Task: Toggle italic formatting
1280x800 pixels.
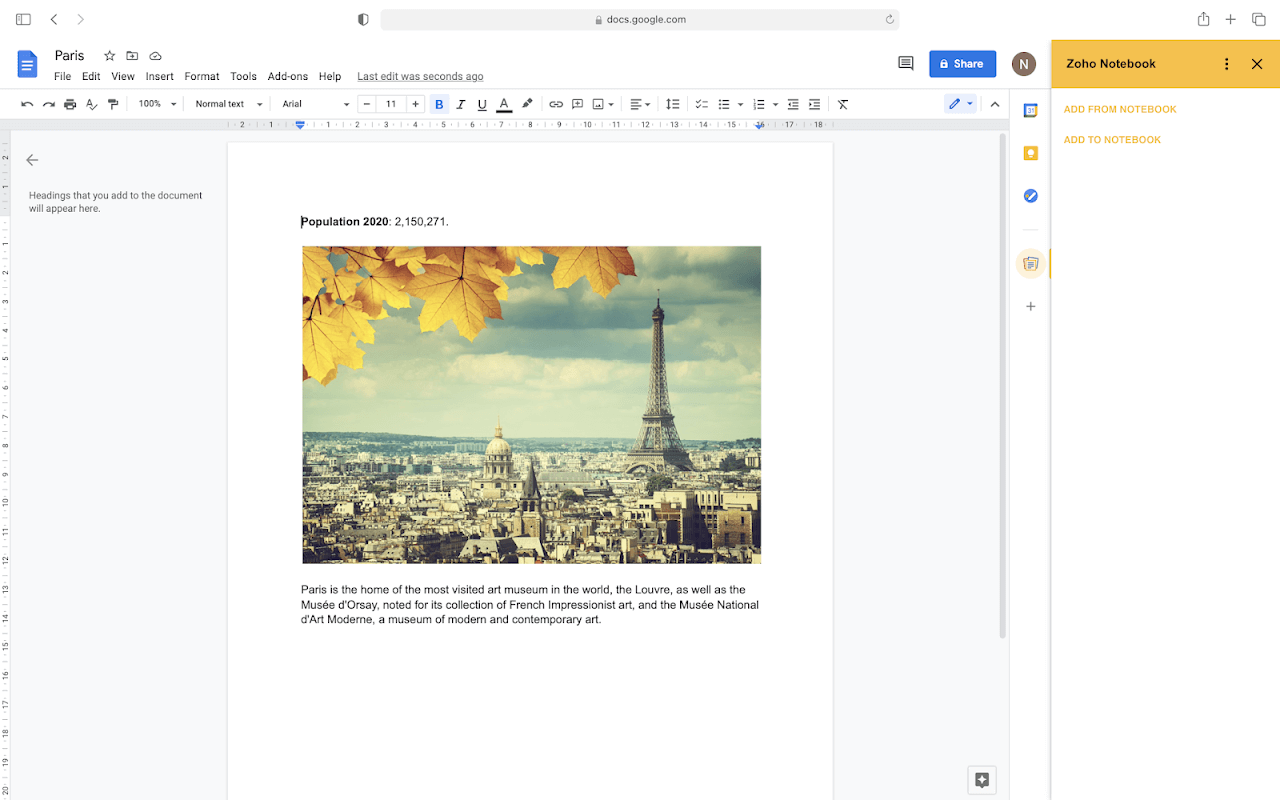Action: (x=461, y=103)
